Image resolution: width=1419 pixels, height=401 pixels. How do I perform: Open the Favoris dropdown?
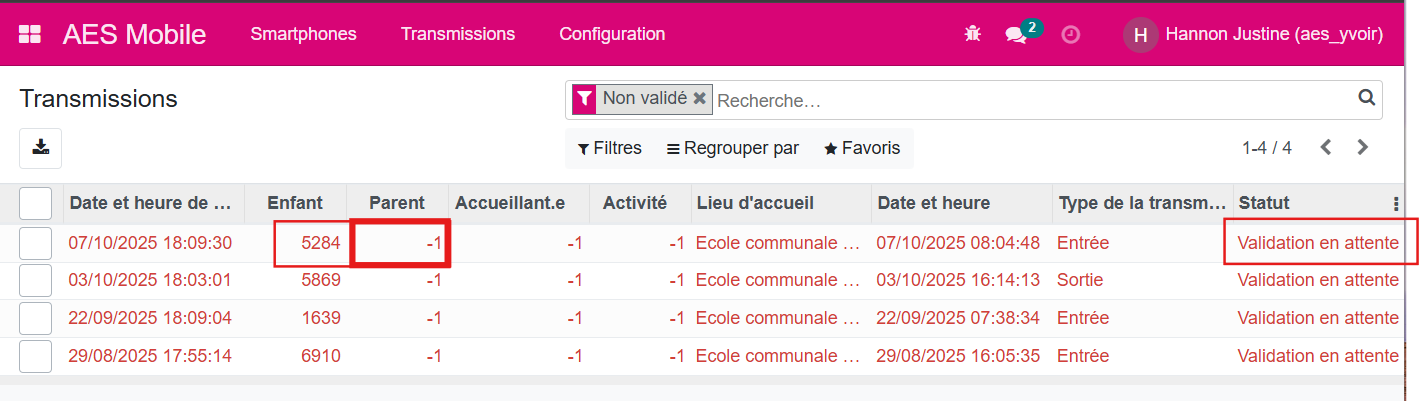pos(862,148)
